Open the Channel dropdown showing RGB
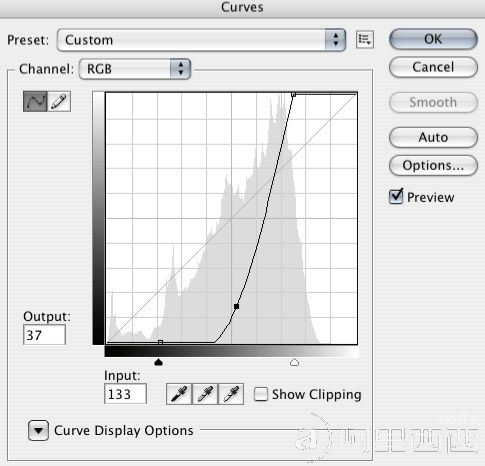This screenshot has height=466, width=485. tap(135, 69)
